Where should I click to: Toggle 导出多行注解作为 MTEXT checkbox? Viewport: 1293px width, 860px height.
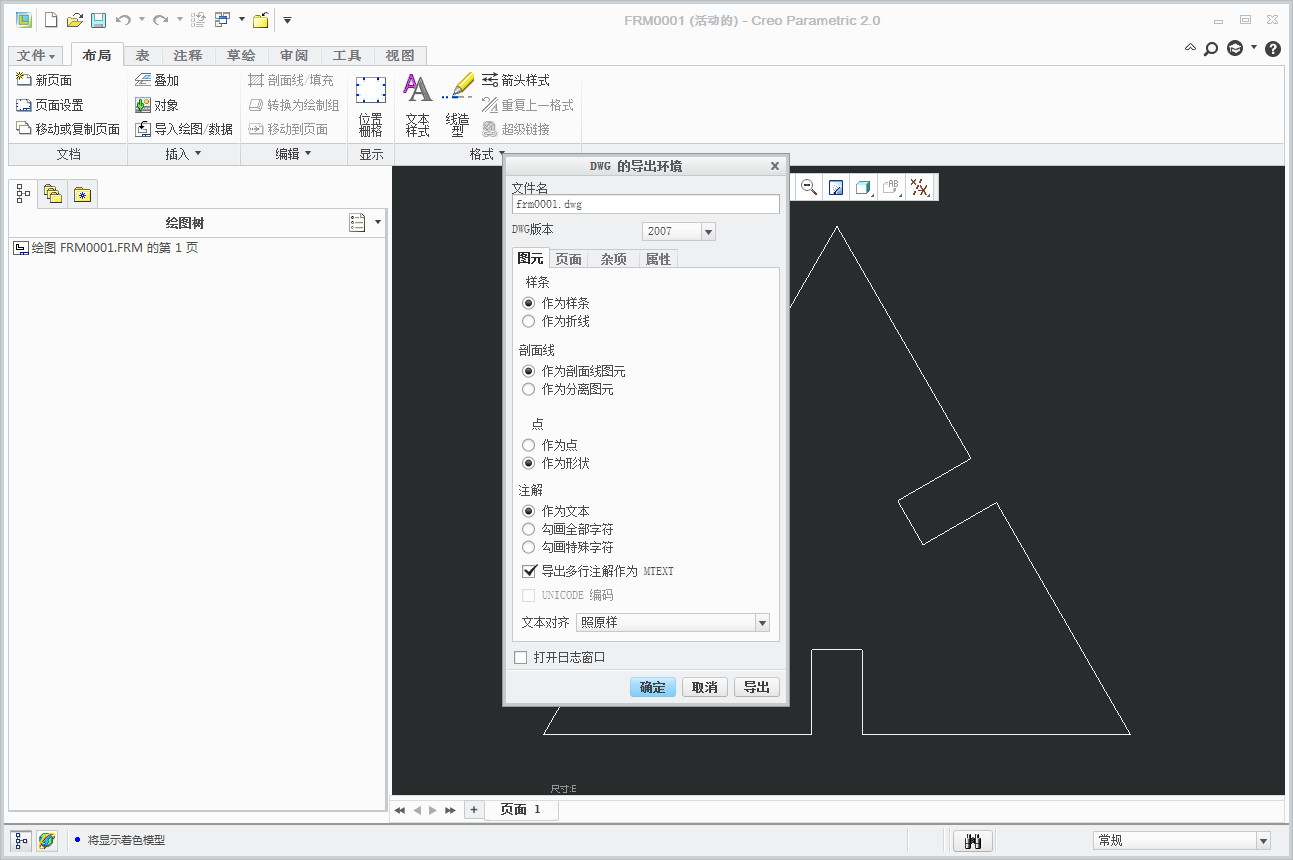[530, 571]
